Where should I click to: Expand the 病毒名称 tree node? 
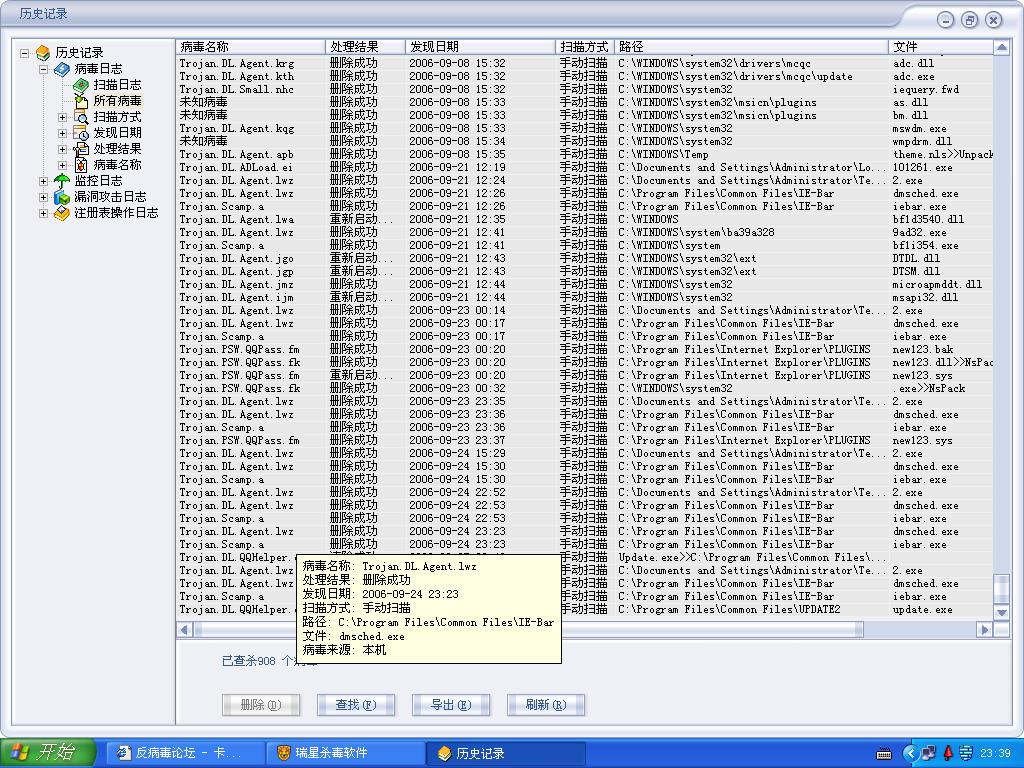(63, 165)
